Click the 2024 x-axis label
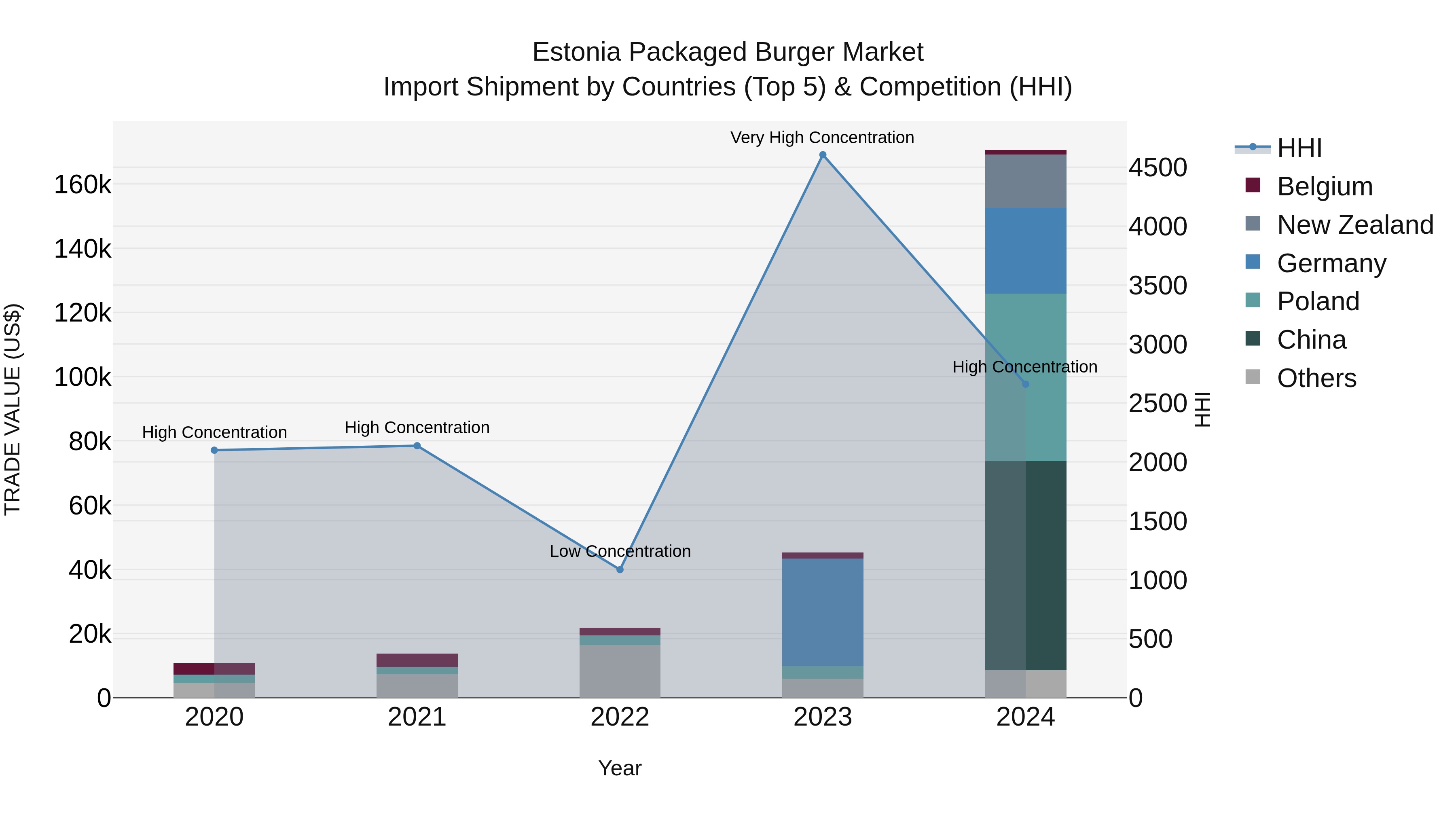 pyautogui.click(x=1026, y=717)
